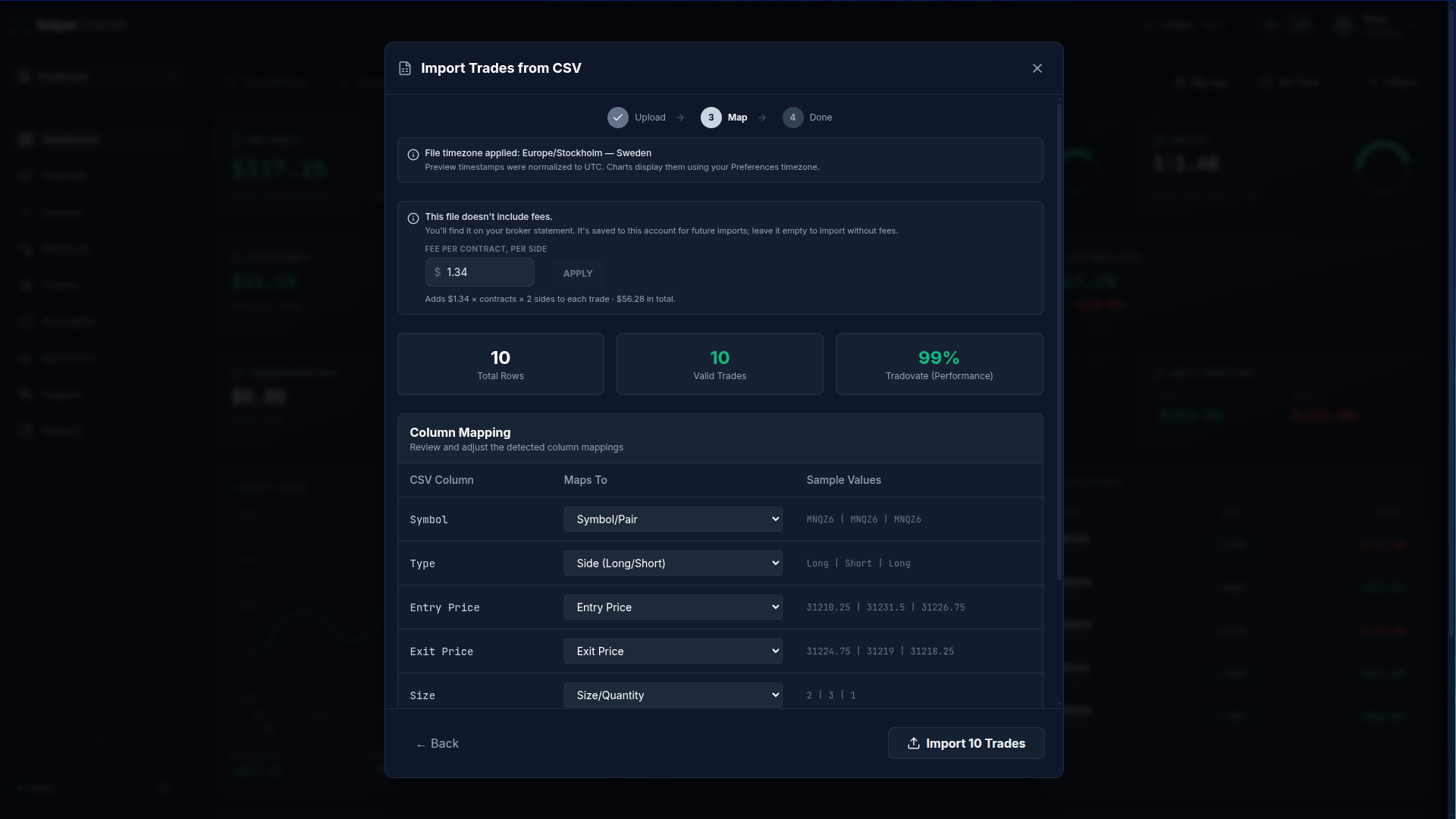Click the 'Exit Price' CSV column cell
1456x819 pixels.
point(441,651)
